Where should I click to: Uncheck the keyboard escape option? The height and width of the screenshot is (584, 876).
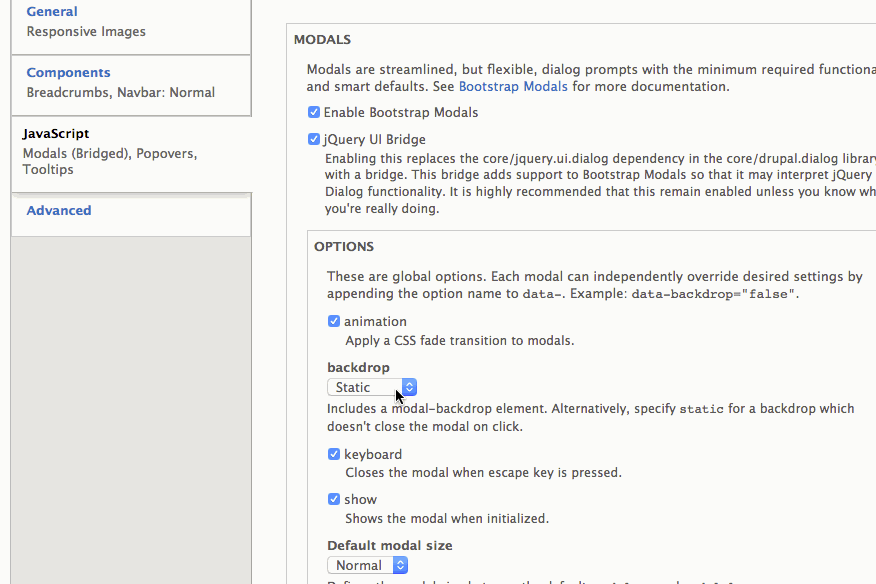tap(333, 454)
